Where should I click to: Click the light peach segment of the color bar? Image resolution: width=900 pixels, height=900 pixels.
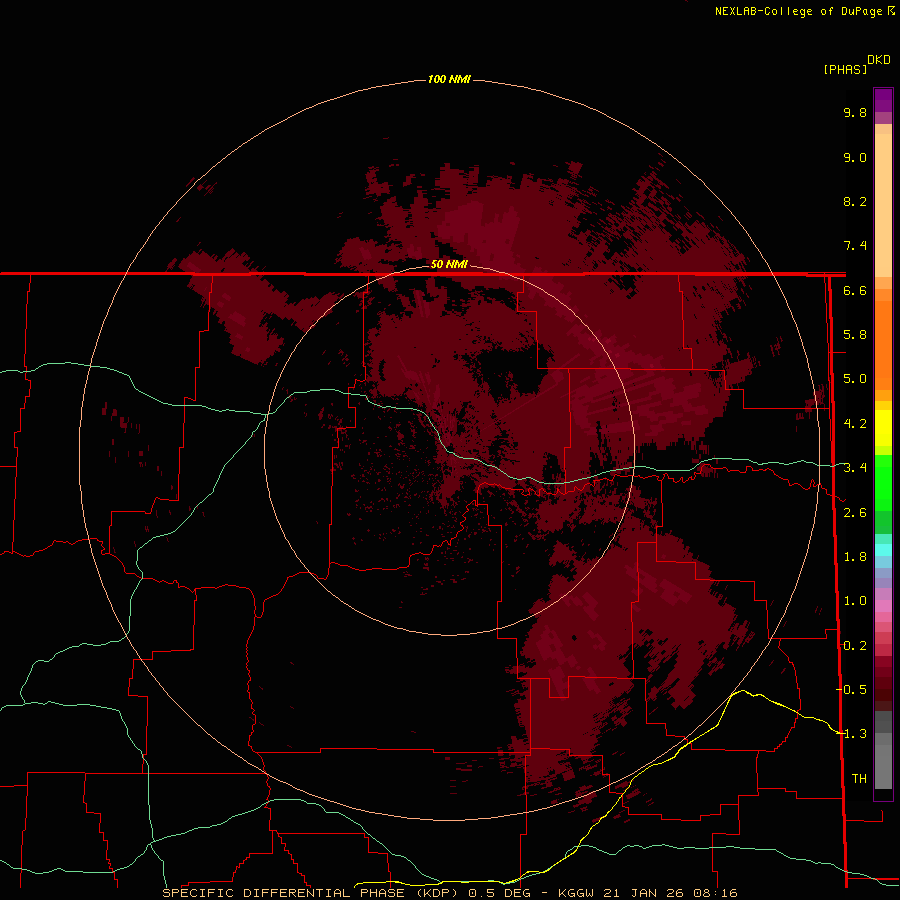pos(883,205)
